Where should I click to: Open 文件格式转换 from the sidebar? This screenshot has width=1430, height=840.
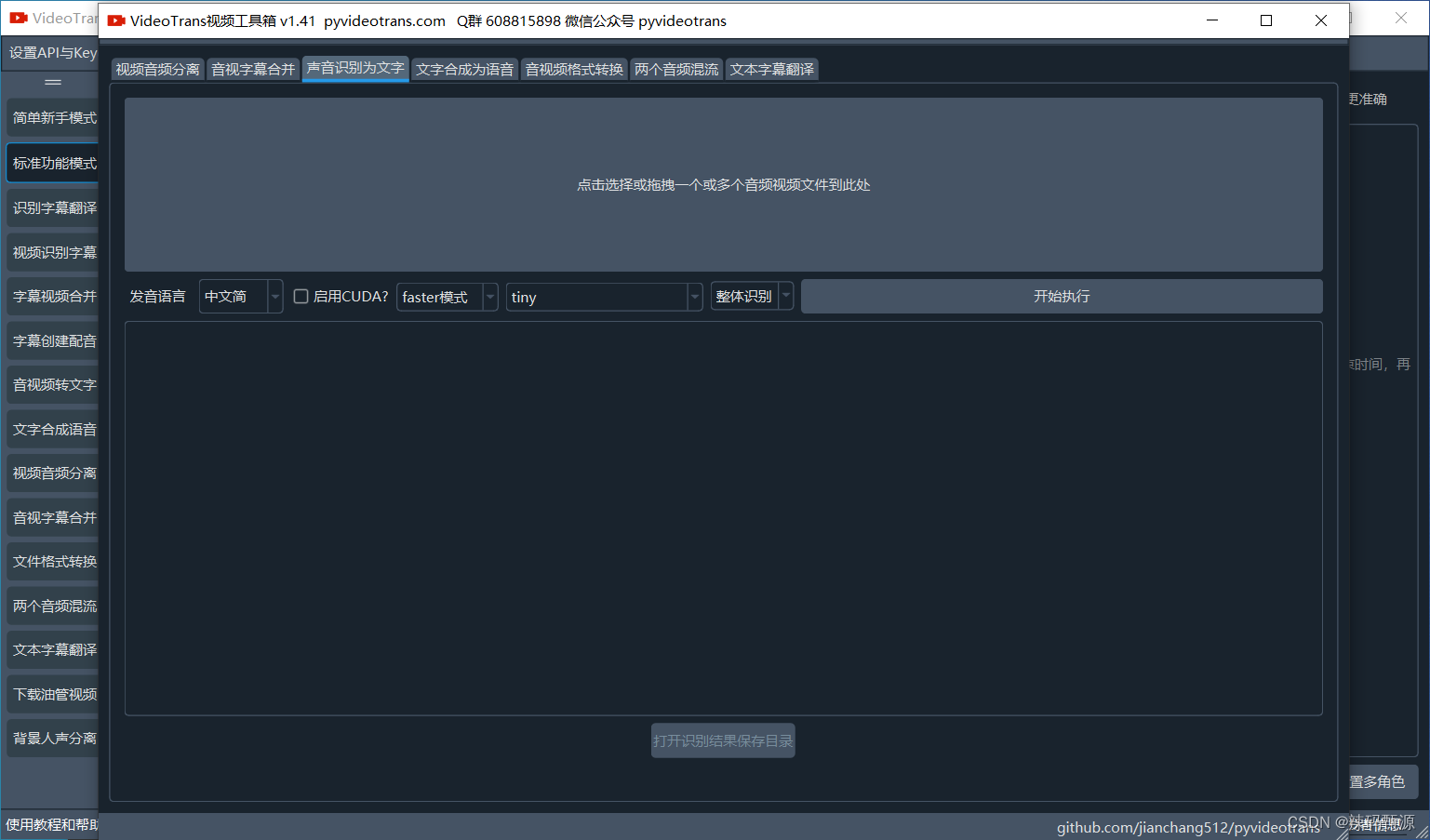click(53, 562)
